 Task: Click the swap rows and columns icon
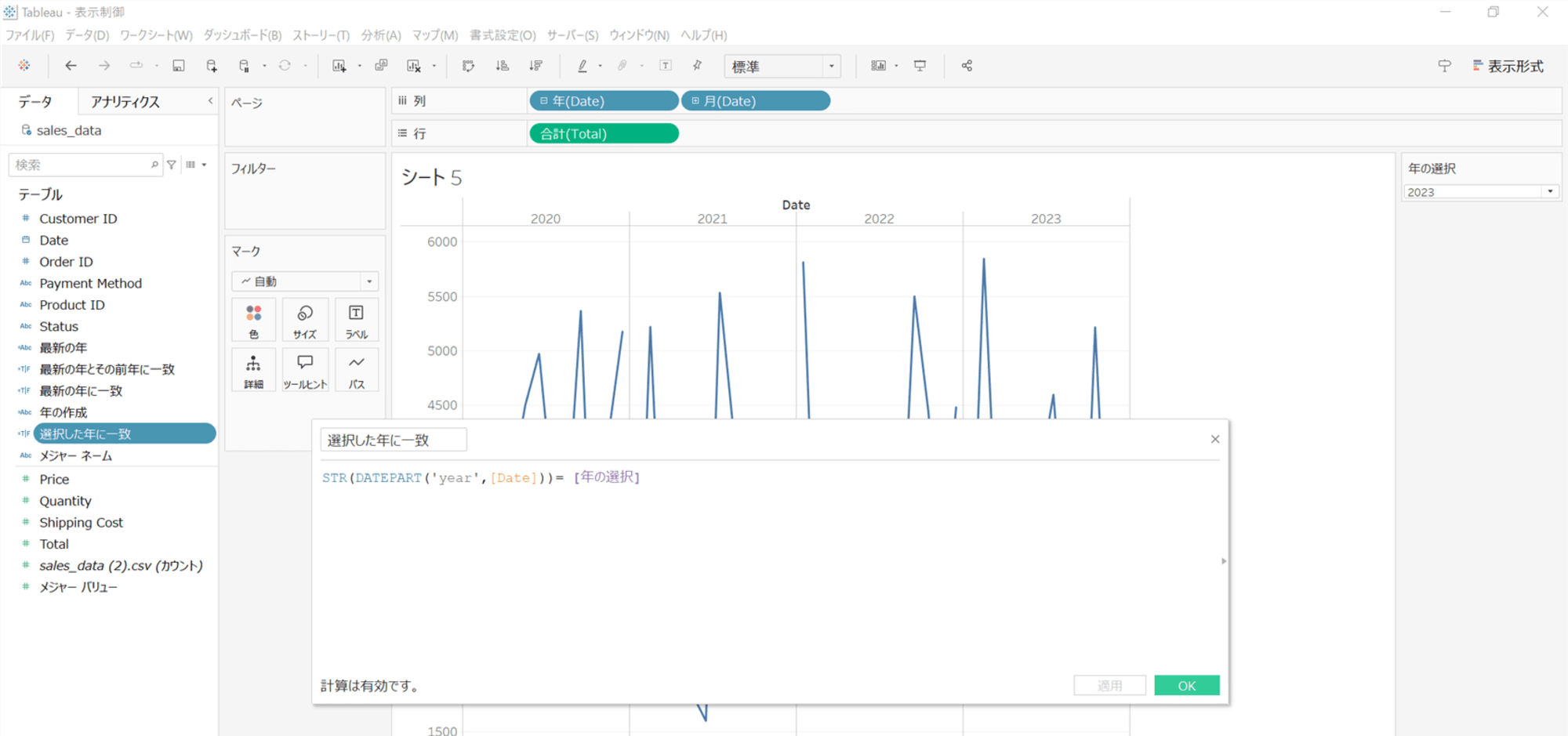(469, 66)
